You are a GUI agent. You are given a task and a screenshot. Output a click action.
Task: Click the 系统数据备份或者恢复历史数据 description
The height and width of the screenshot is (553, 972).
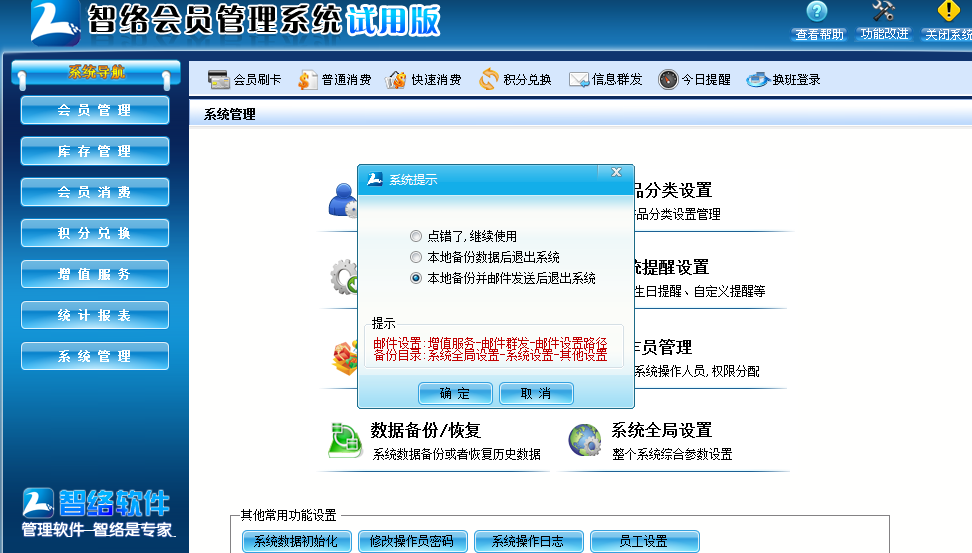click(456, 454)
